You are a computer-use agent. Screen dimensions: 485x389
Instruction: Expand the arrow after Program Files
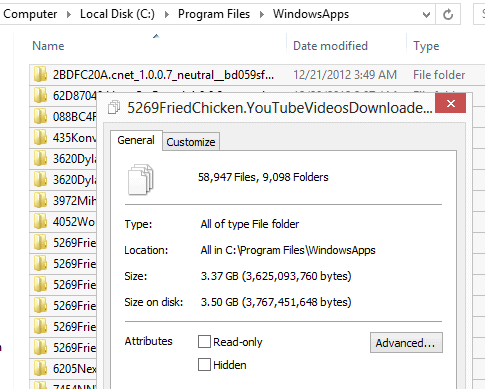pyautogui.click(x=262, y=14)
